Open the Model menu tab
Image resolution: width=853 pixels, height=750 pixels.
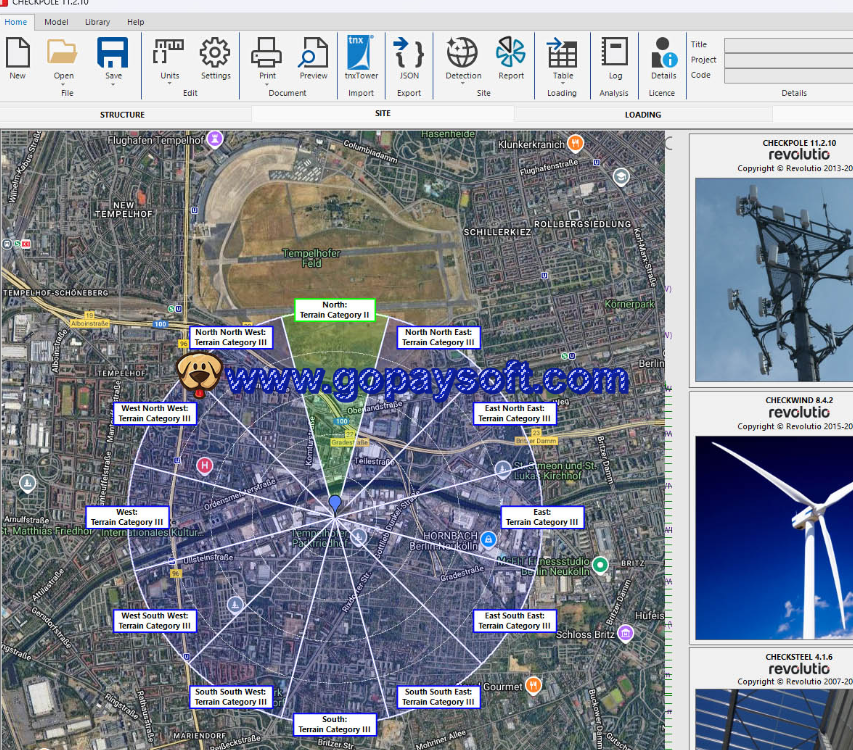pyautogui.click(x=57, y=21)
